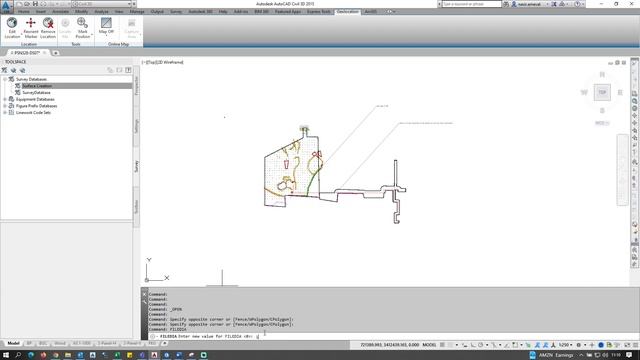Open the Help ribbon tab
This screenshot has width=640, height=360.
pos(223,11)
